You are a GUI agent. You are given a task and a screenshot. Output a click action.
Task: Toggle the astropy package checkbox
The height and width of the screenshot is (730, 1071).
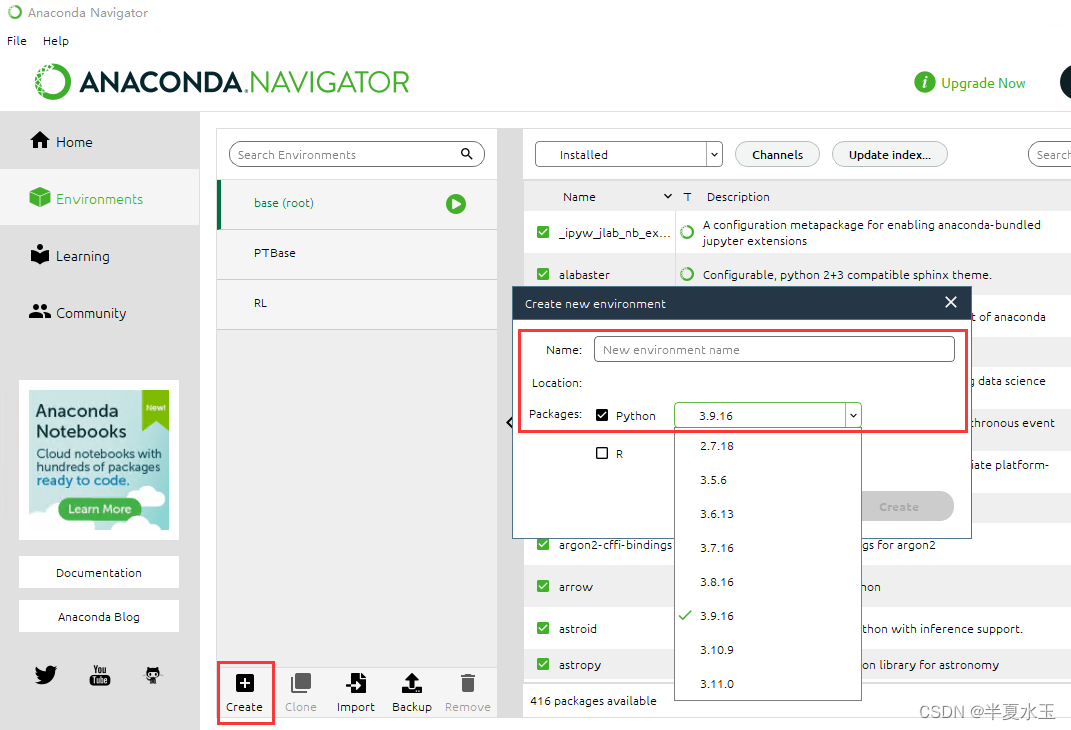(543, 664)
